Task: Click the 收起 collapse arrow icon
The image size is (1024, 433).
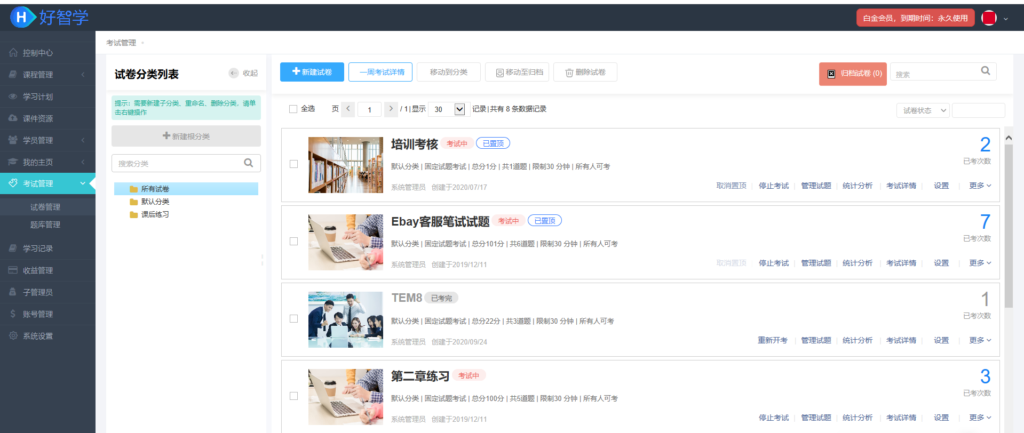Action: tap(234, 73)
